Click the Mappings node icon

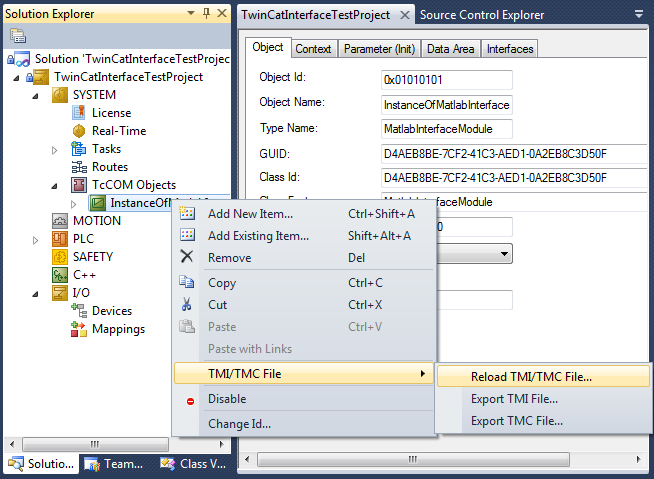tap(79, 329)
